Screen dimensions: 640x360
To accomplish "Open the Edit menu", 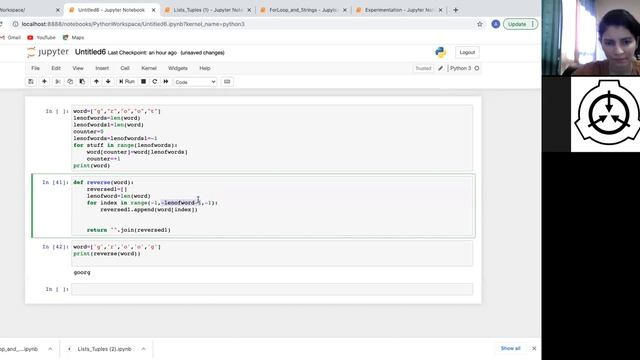I will (56, 68).
